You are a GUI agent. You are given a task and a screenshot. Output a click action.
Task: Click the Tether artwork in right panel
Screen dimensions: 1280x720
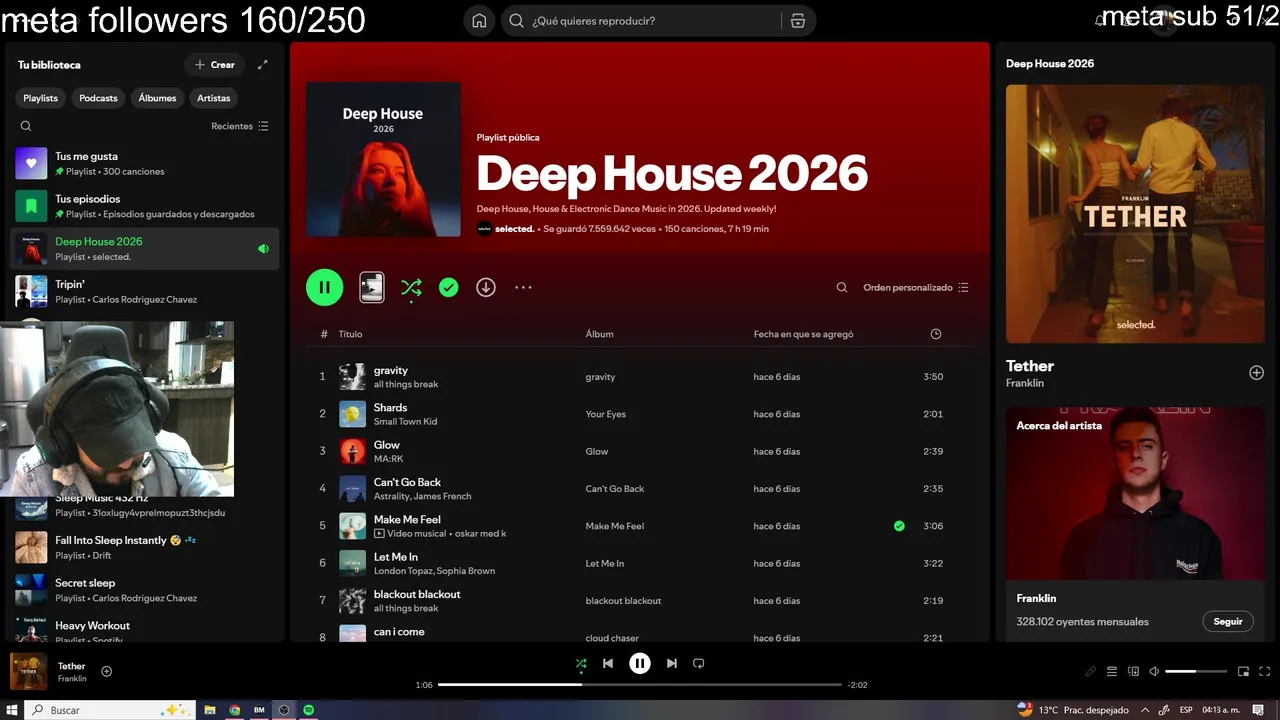pos(1135,213)
